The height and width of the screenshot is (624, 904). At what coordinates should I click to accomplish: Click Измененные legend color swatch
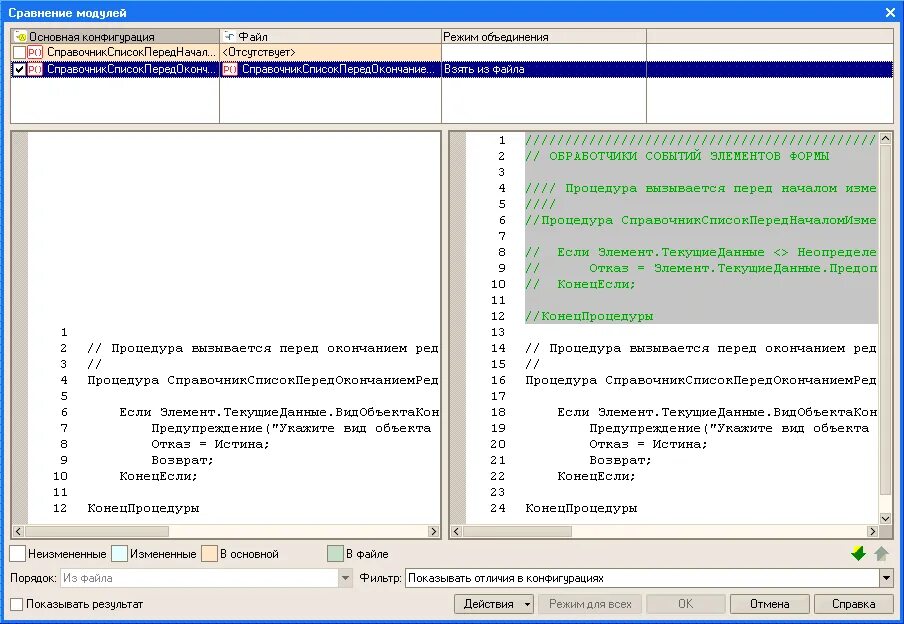coord(119,554)
